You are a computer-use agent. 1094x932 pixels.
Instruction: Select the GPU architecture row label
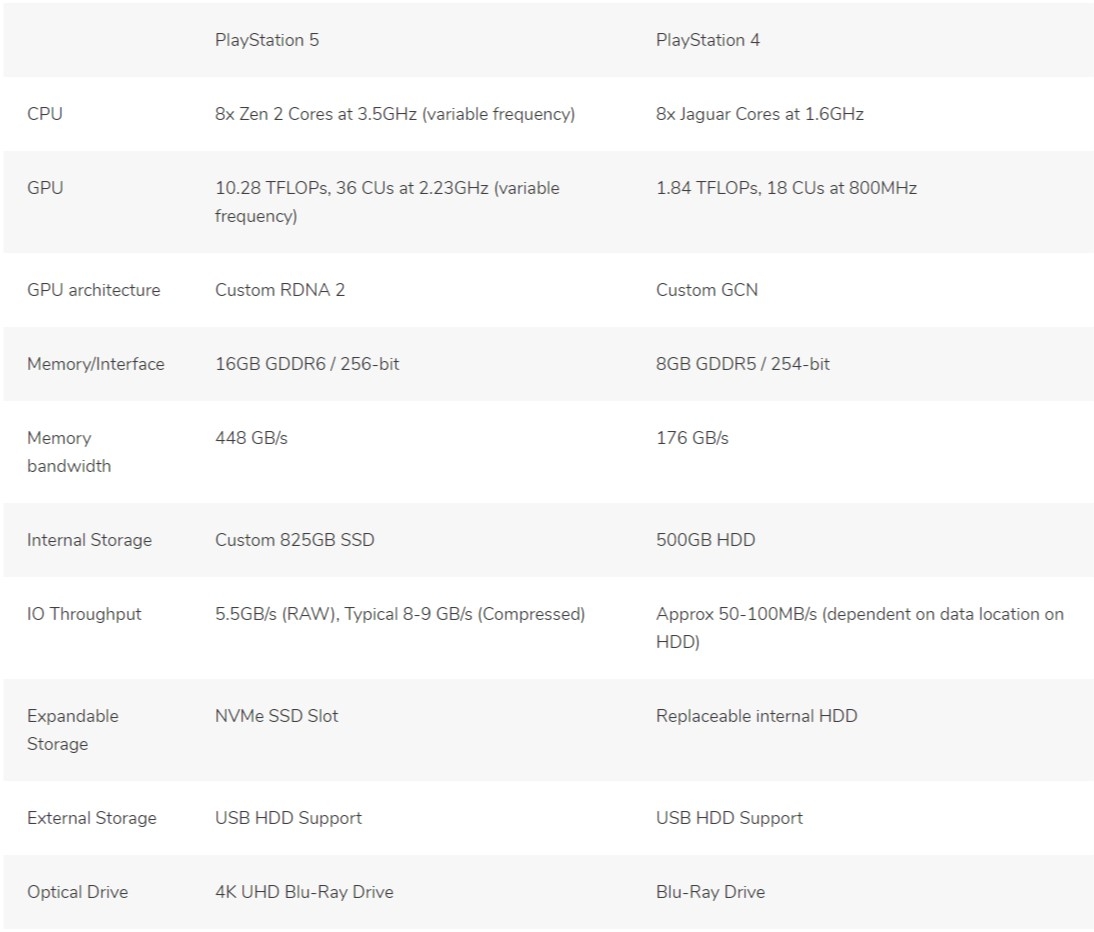click(x=93, y=290)
